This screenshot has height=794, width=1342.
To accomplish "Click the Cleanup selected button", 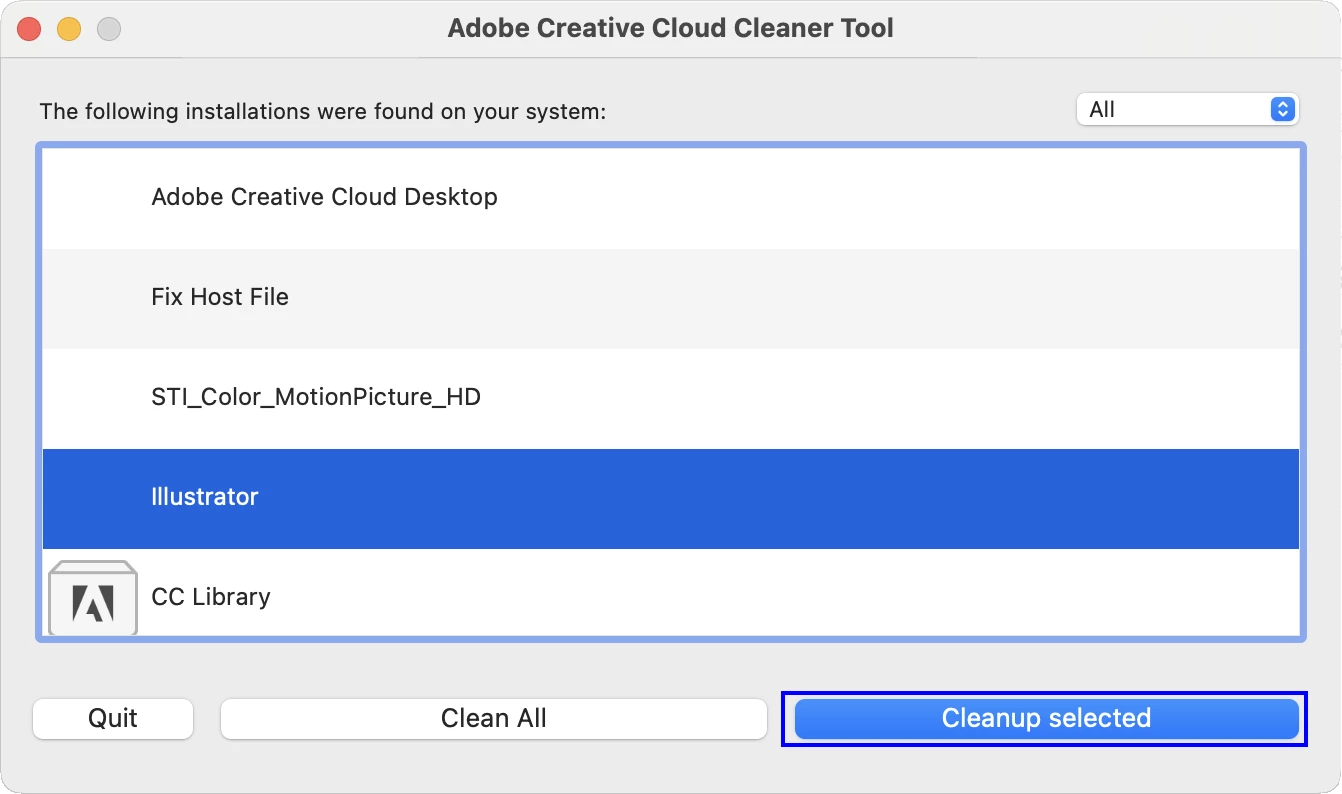I will (x=1046, y=719).
